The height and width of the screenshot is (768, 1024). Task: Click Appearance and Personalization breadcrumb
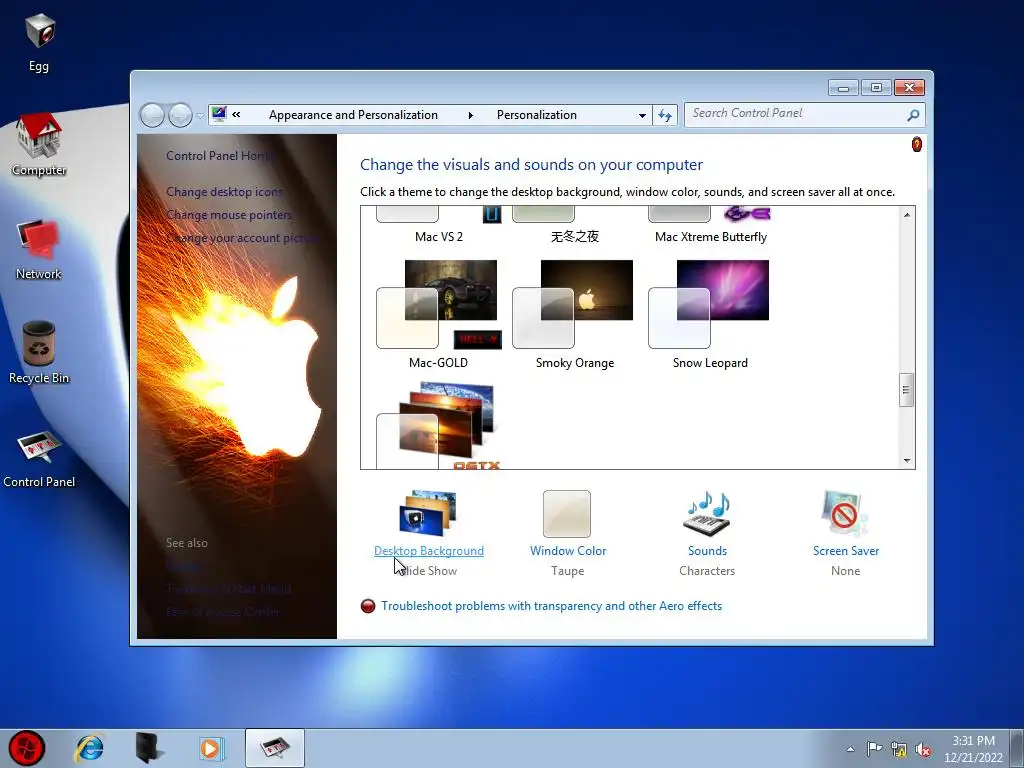coord(353,115)
